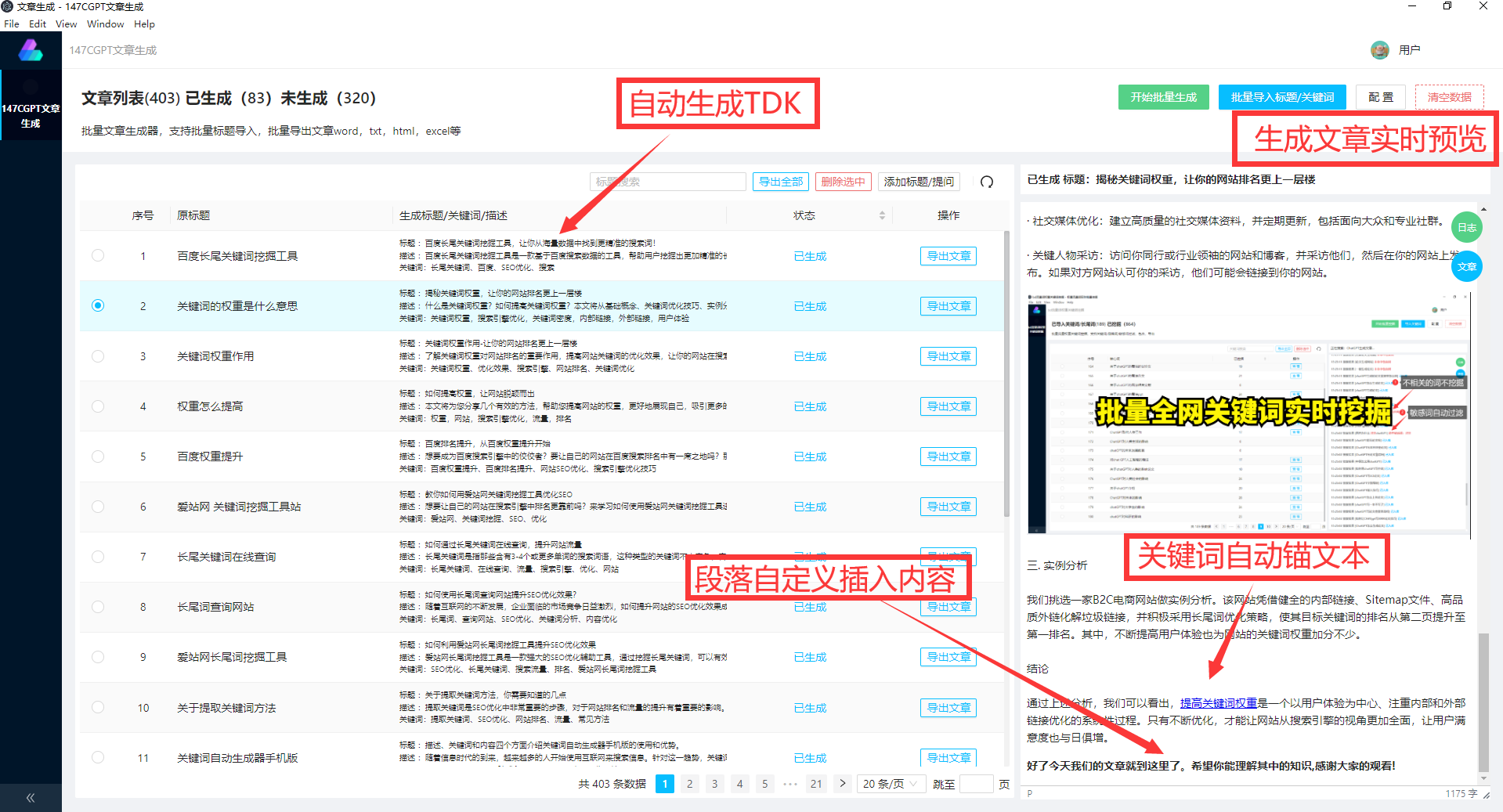Open the 20 条/页 page size dropdown
Image resolution: width=1503 pixels, height=812 pixels.
pyautogui.click(x=891, y=783)
